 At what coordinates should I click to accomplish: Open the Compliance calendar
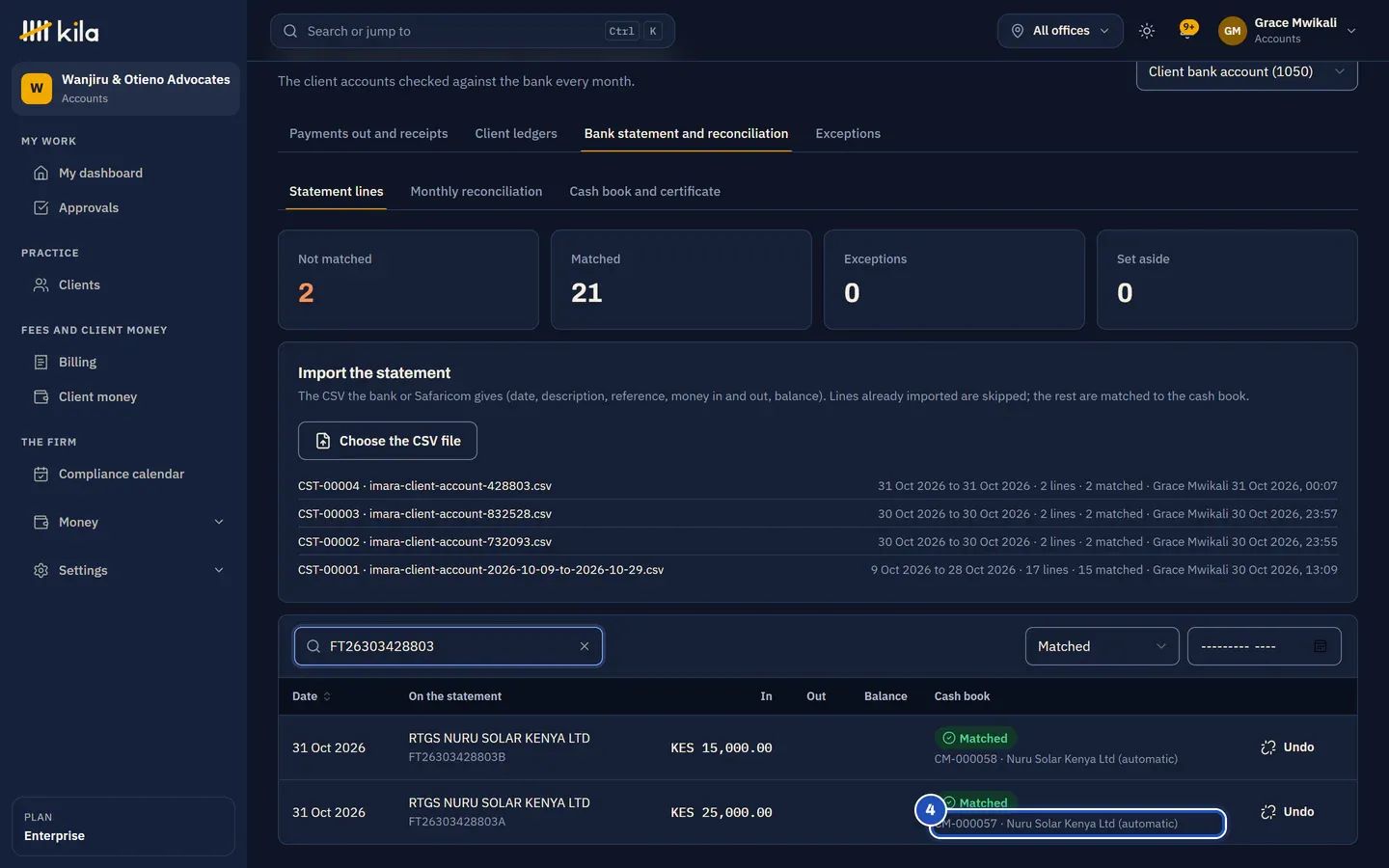tap(123, 474)
